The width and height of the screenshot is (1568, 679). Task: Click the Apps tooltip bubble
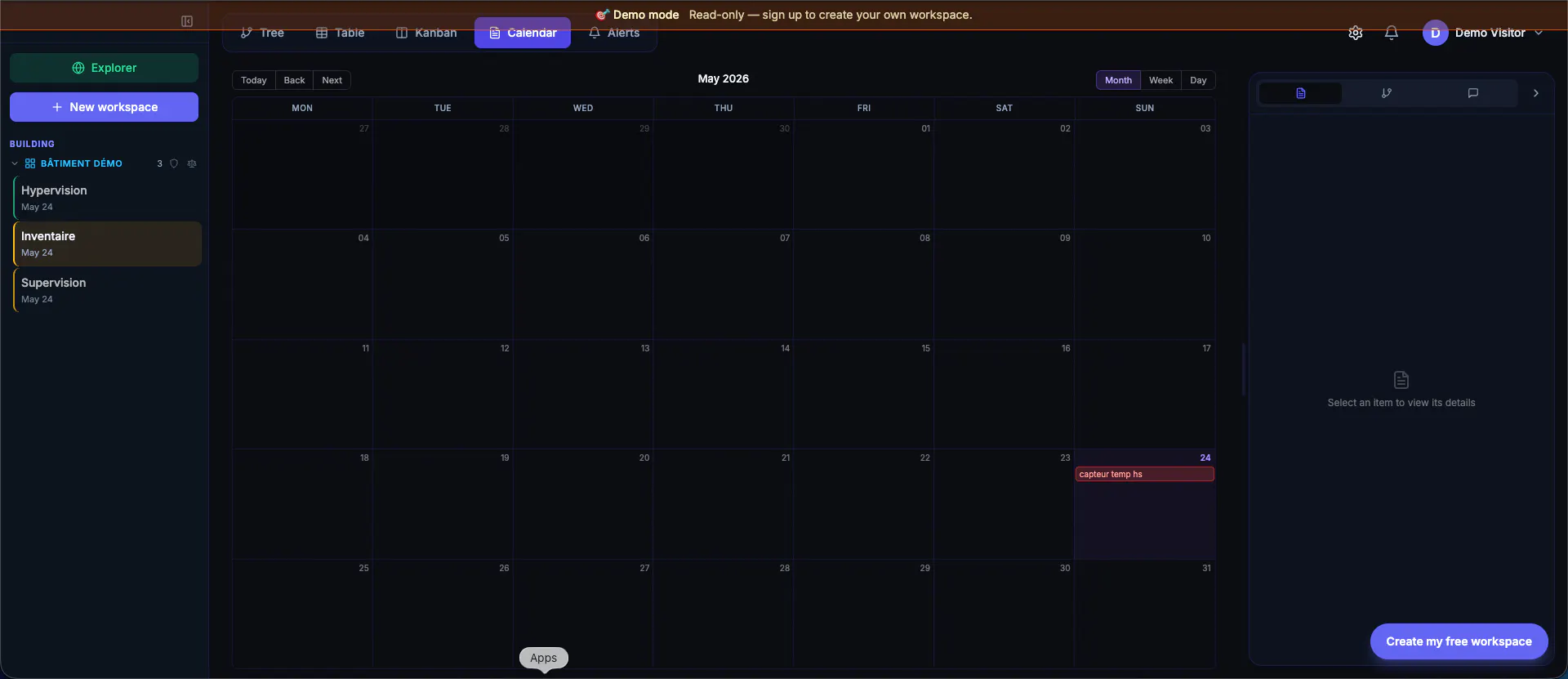pos(544,658)
